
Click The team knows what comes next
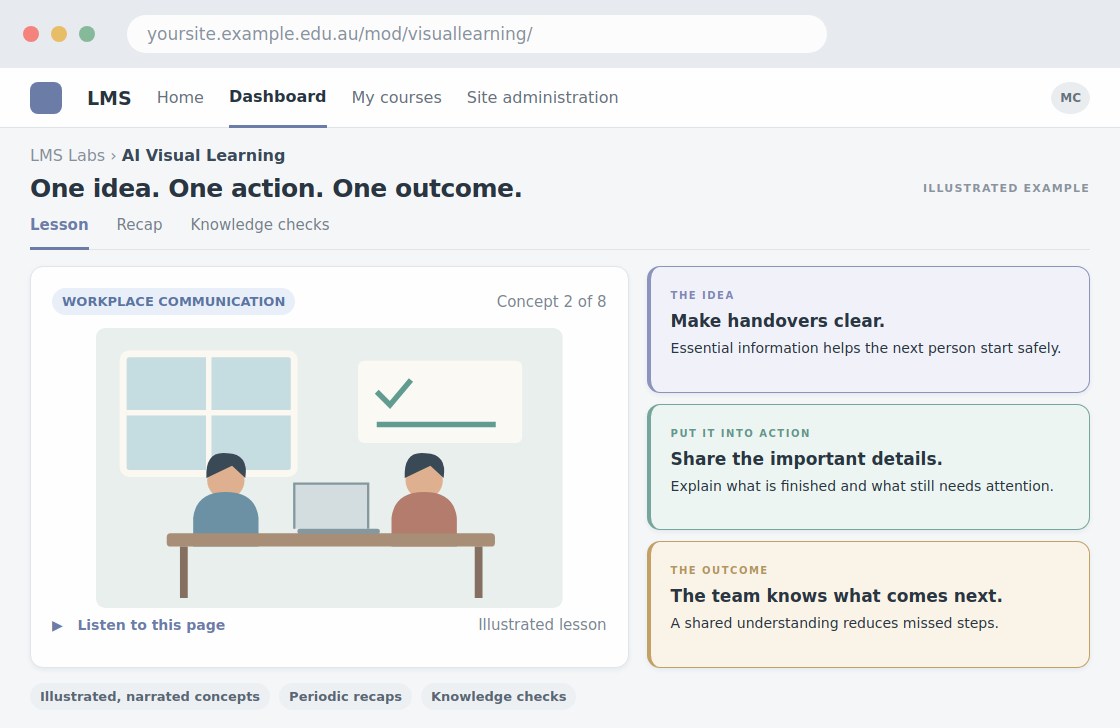point(836,596)
